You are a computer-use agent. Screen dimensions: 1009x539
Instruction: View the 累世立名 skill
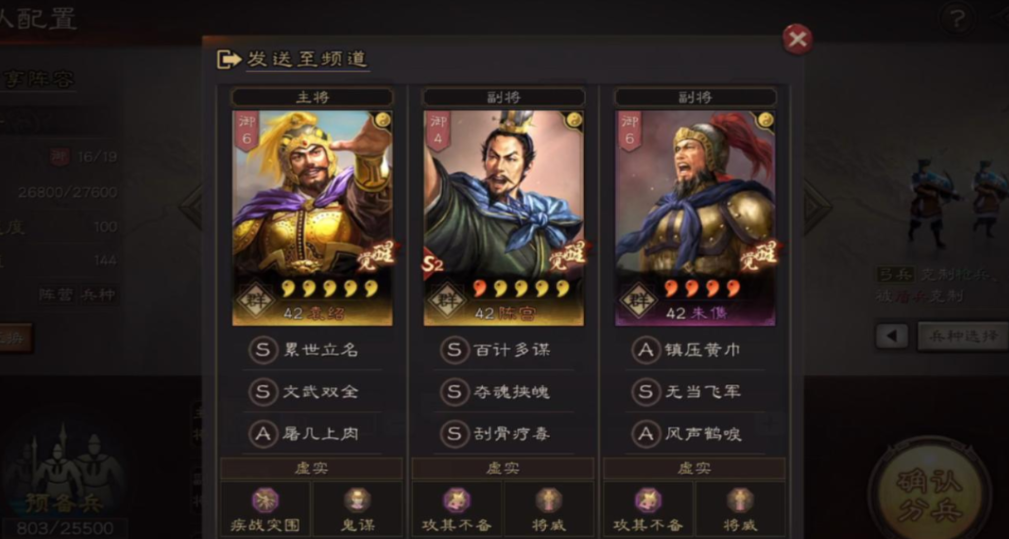[312, 351]
